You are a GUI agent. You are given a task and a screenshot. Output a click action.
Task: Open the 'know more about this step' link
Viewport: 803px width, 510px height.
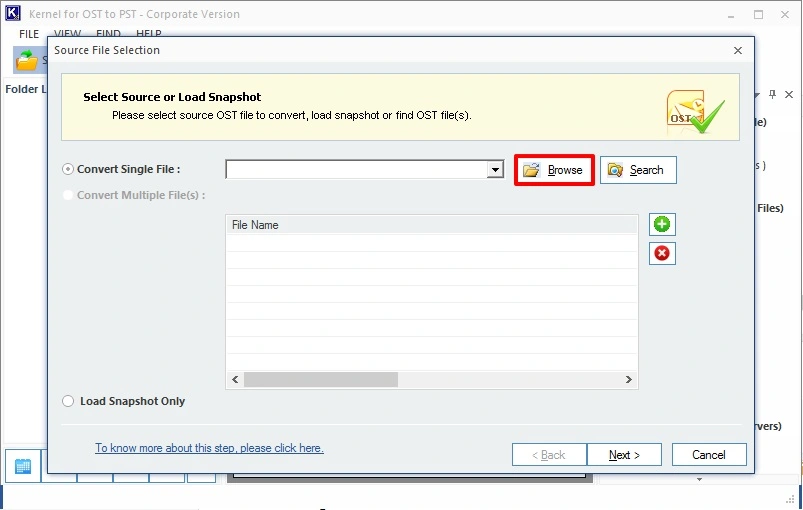coord(209,448)
